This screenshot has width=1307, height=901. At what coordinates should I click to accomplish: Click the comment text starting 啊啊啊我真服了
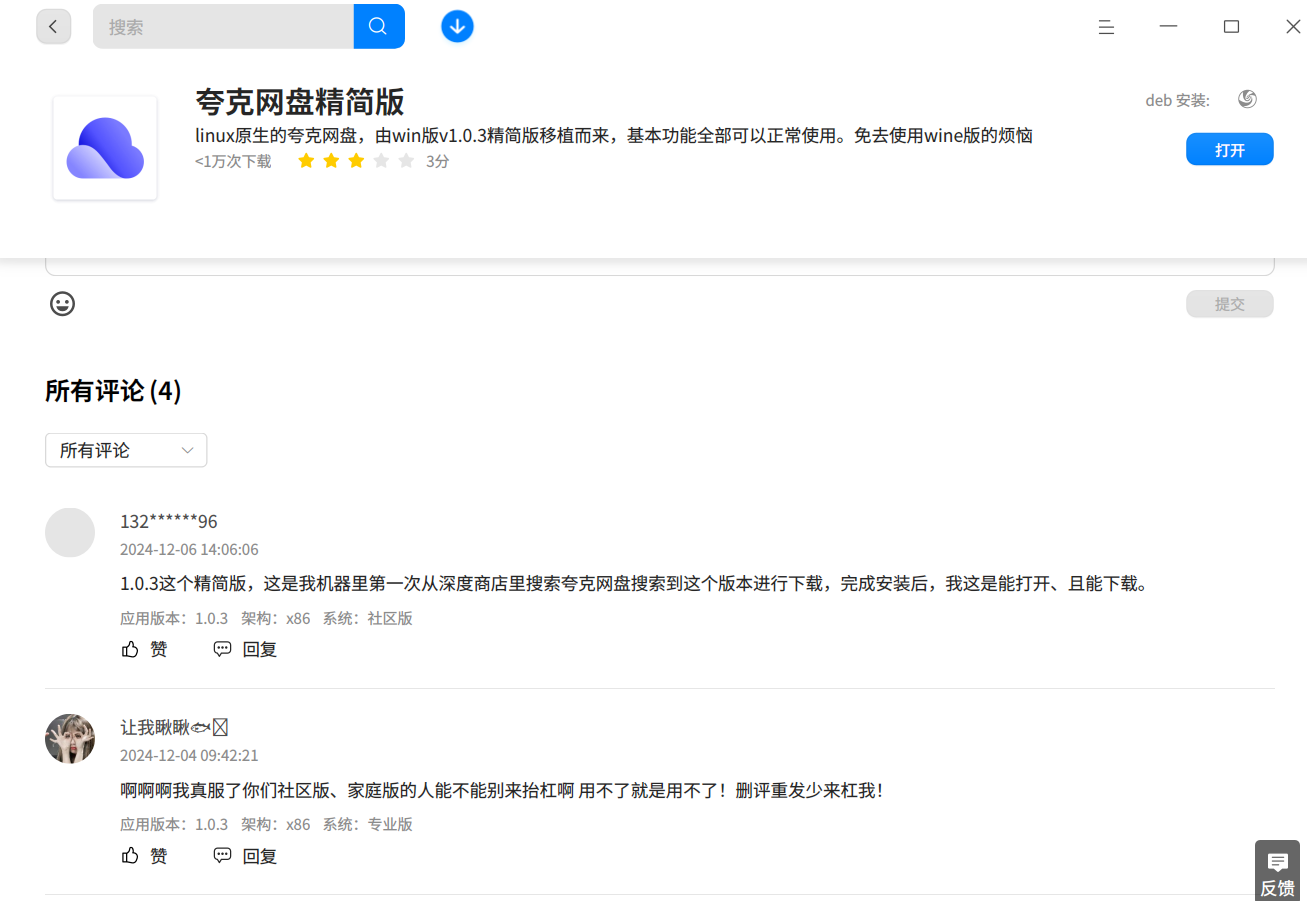click(x=502, y=791)
